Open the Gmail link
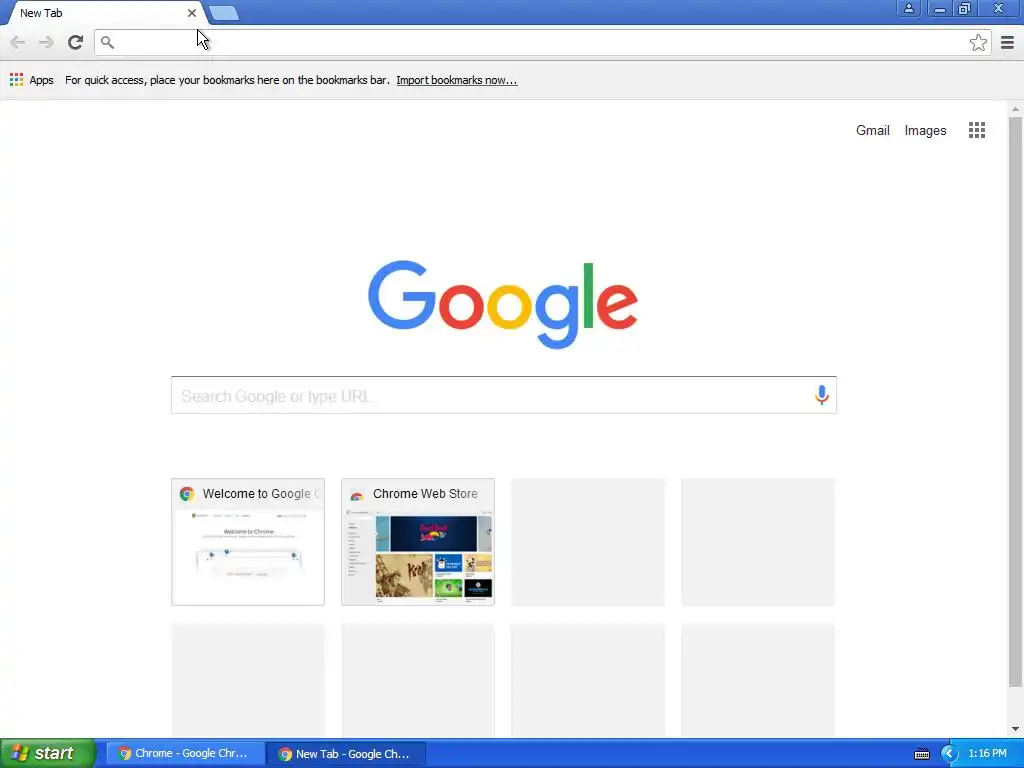 pos(872,130)
